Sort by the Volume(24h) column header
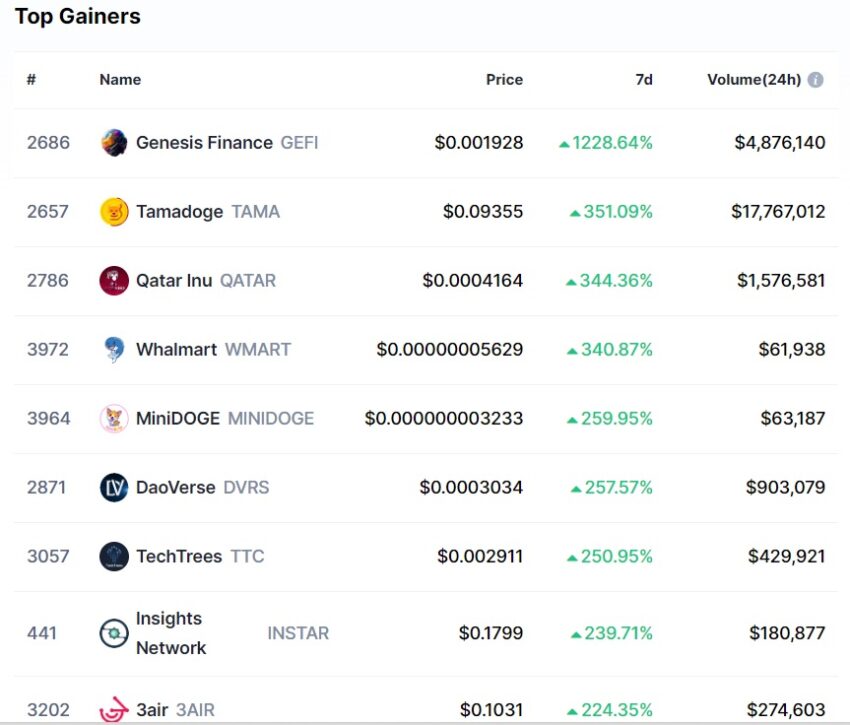The width and height of the screenshot is (850, 725). tap(754, 80)
